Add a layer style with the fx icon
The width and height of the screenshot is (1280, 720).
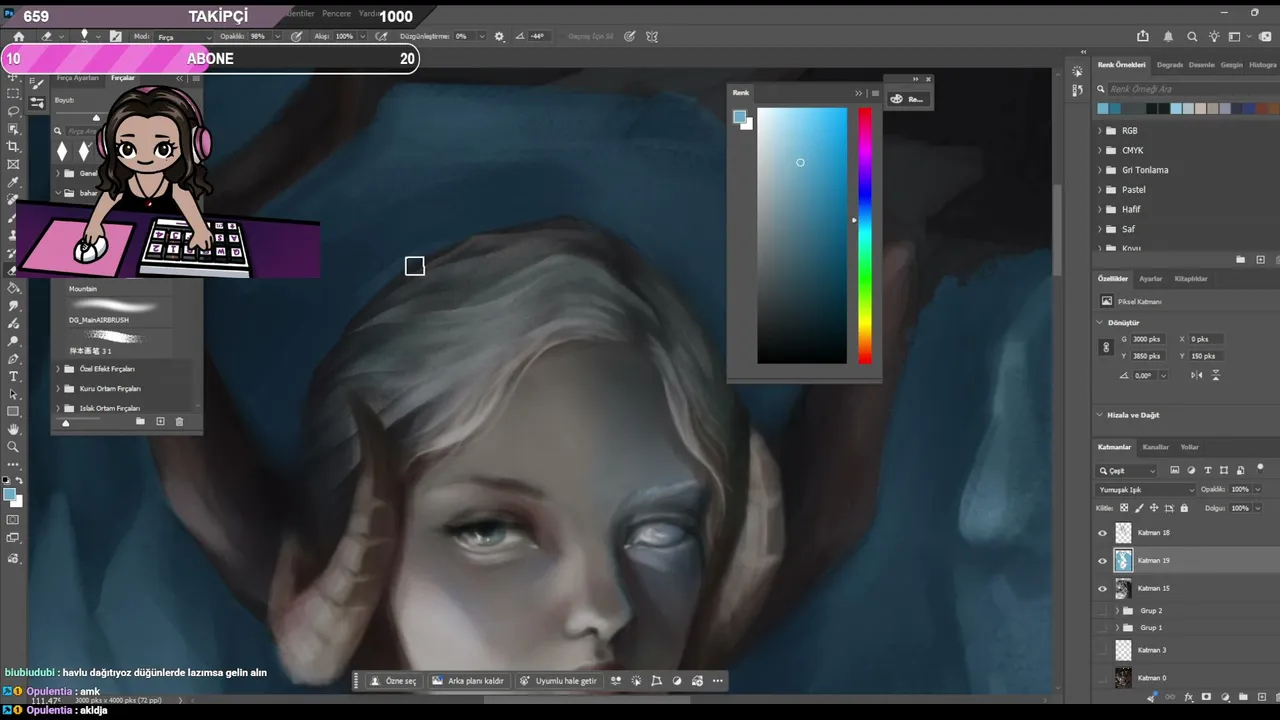point(1188,697)
